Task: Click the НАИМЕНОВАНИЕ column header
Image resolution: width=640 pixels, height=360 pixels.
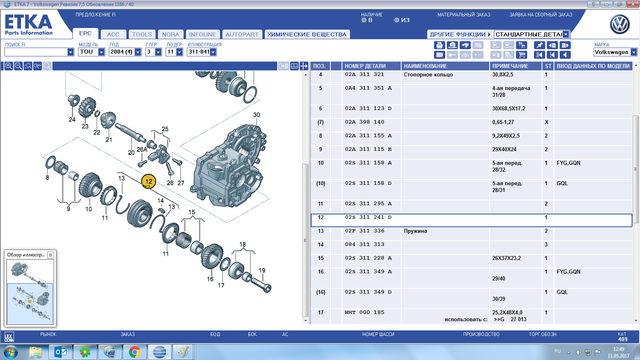Action: point(445,66)
